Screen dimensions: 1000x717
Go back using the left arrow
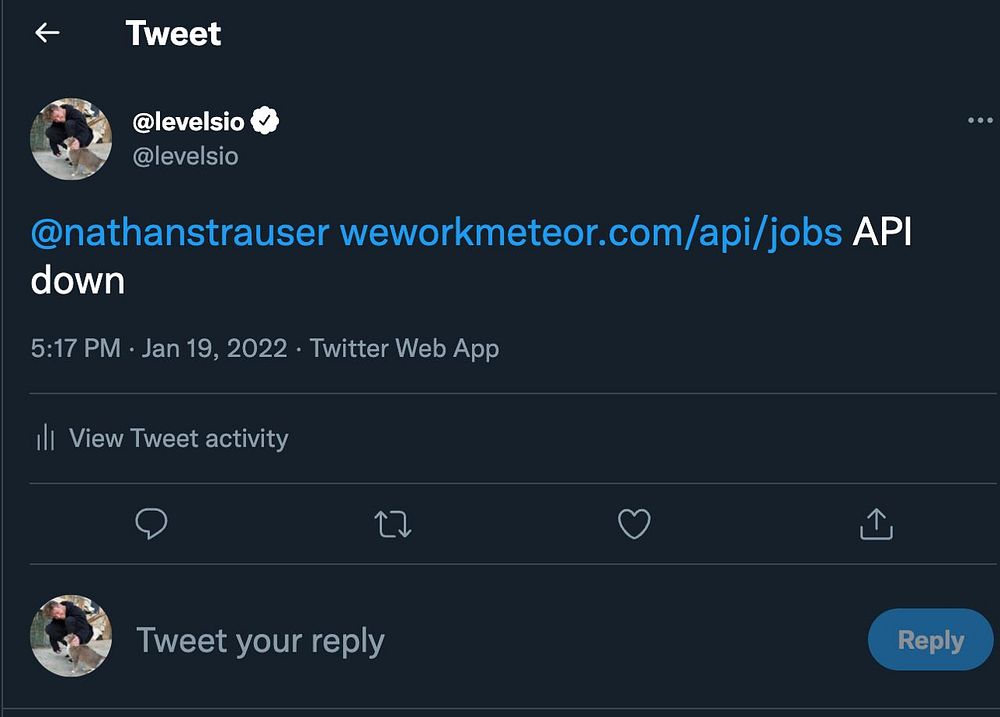point(47,33)
